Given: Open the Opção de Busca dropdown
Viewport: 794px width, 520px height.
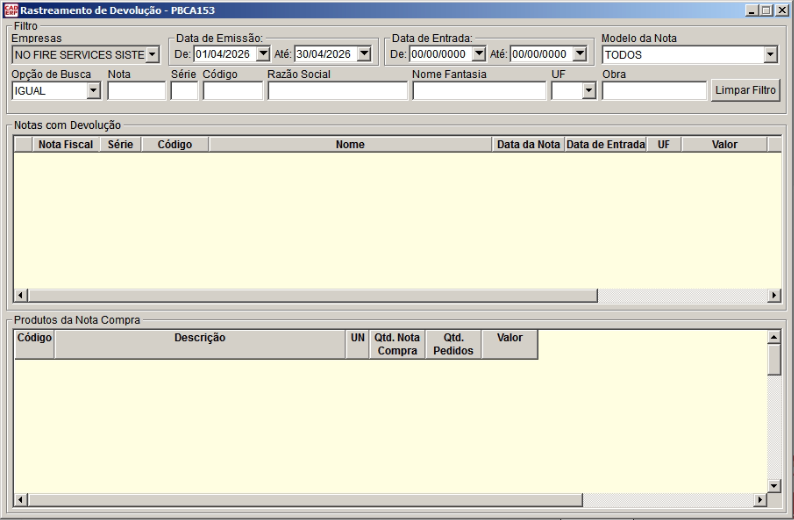Looking at the screenshot, I should [x=93, y=91].
